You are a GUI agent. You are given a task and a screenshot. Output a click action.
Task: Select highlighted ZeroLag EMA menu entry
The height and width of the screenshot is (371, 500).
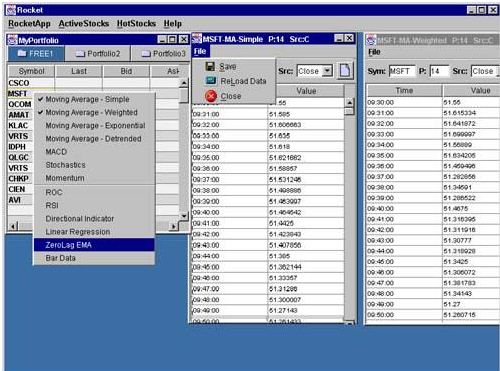94,245
